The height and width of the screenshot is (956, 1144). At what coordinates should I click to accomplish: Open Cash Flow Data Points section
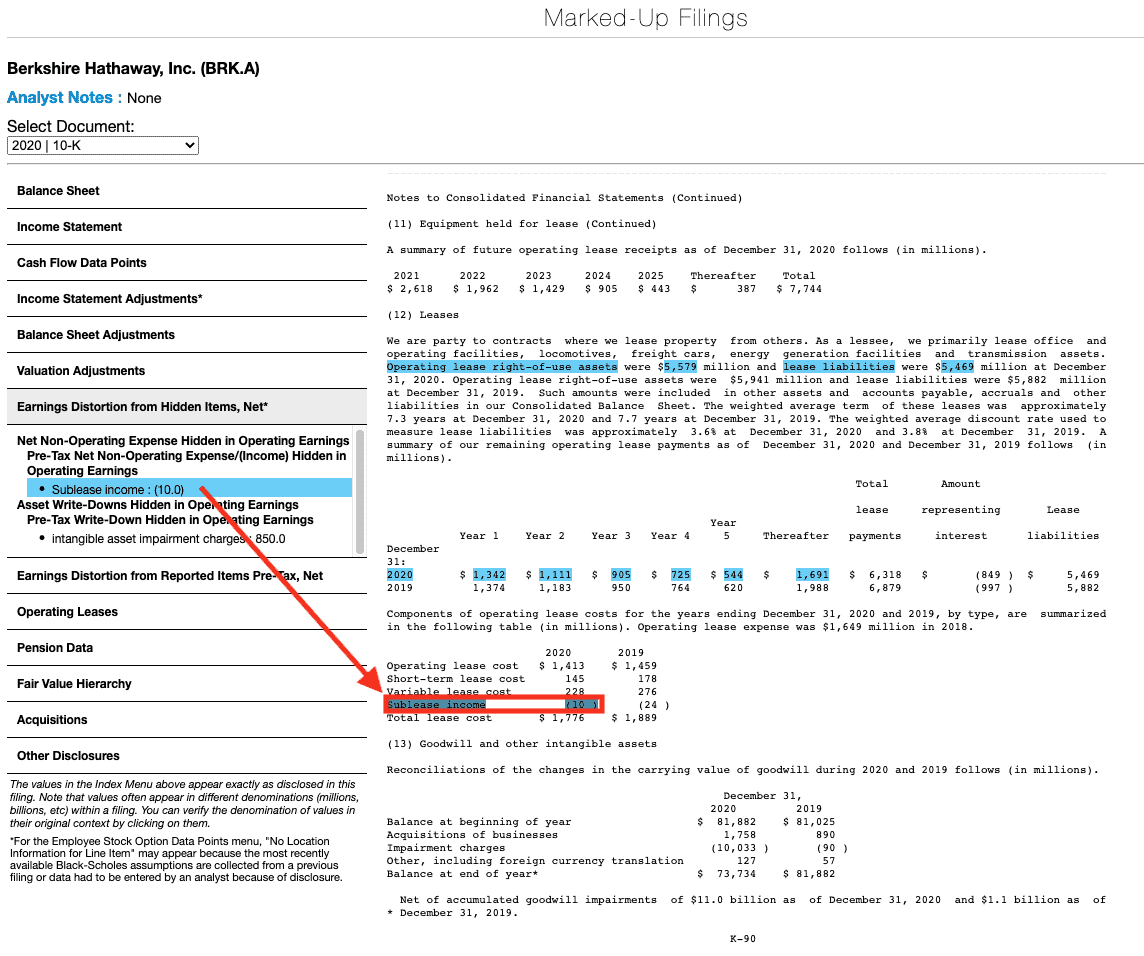187,263
